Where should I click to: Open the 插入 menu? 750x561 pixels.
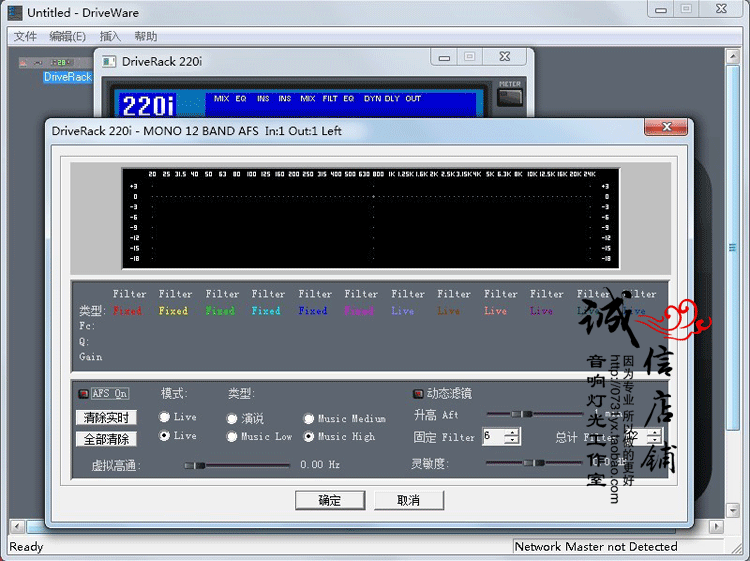tap(110, 36)
